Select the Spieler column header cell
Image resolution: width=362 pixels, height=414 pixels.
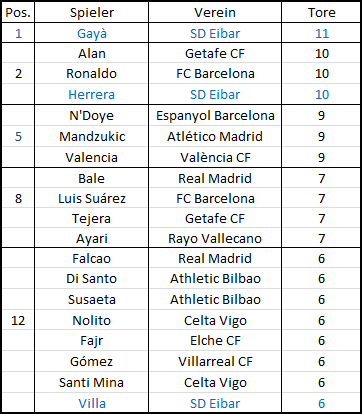point(91,13)
